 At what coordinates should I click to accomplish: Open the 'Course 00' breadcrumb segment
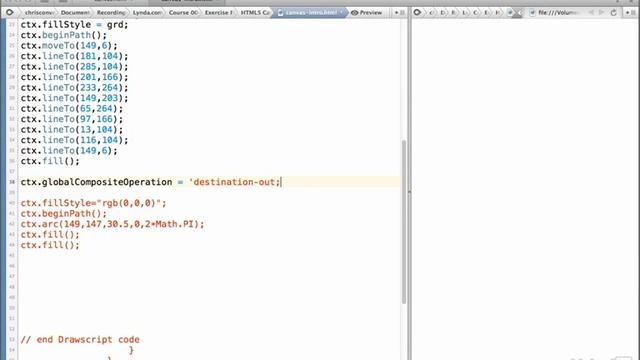tap(183, 13)
